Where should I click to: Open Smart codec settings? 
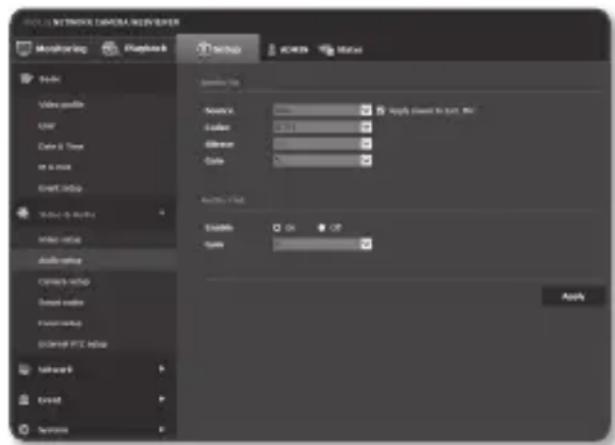61,302
